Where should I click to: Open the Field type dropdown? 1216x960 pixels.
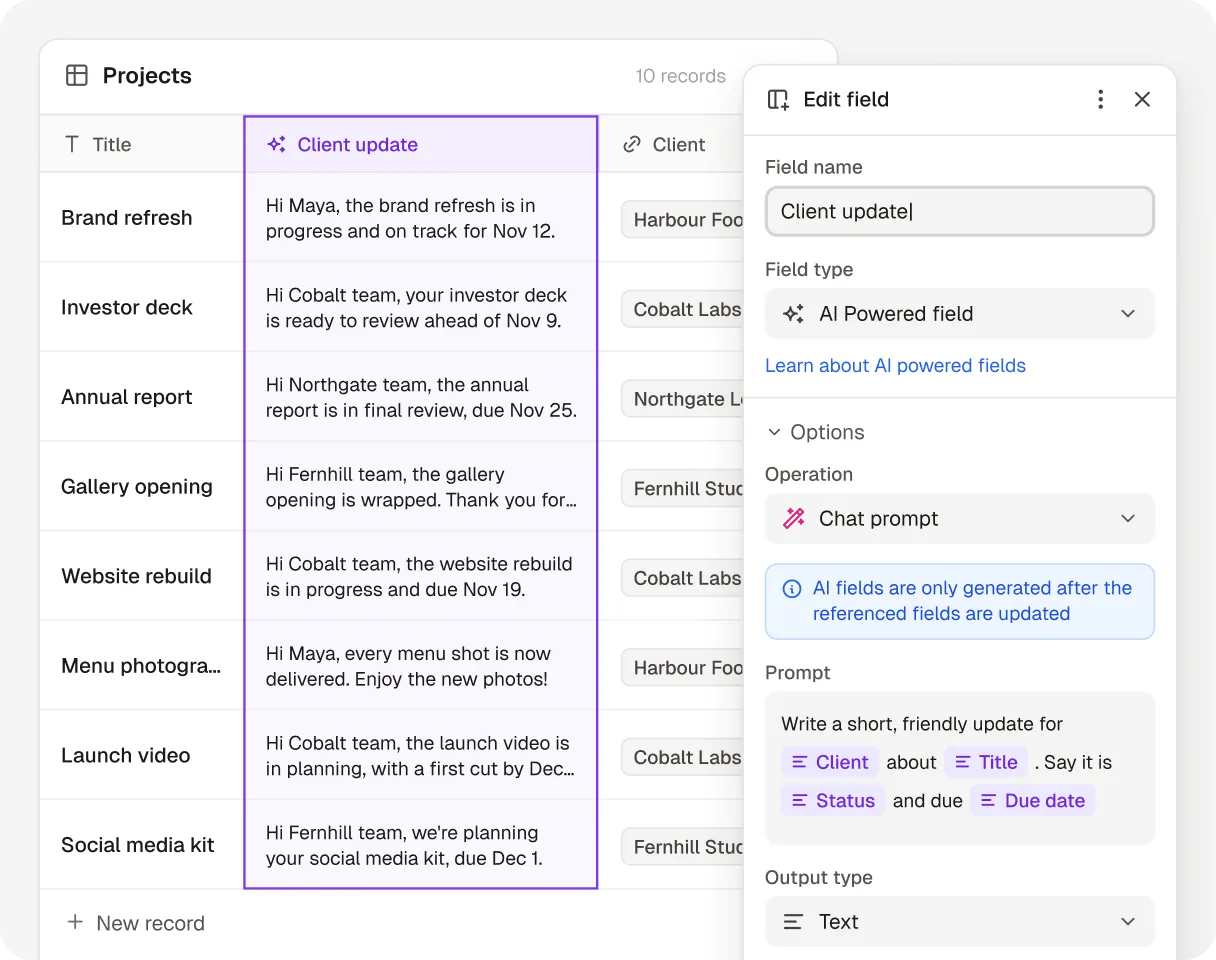960,314
